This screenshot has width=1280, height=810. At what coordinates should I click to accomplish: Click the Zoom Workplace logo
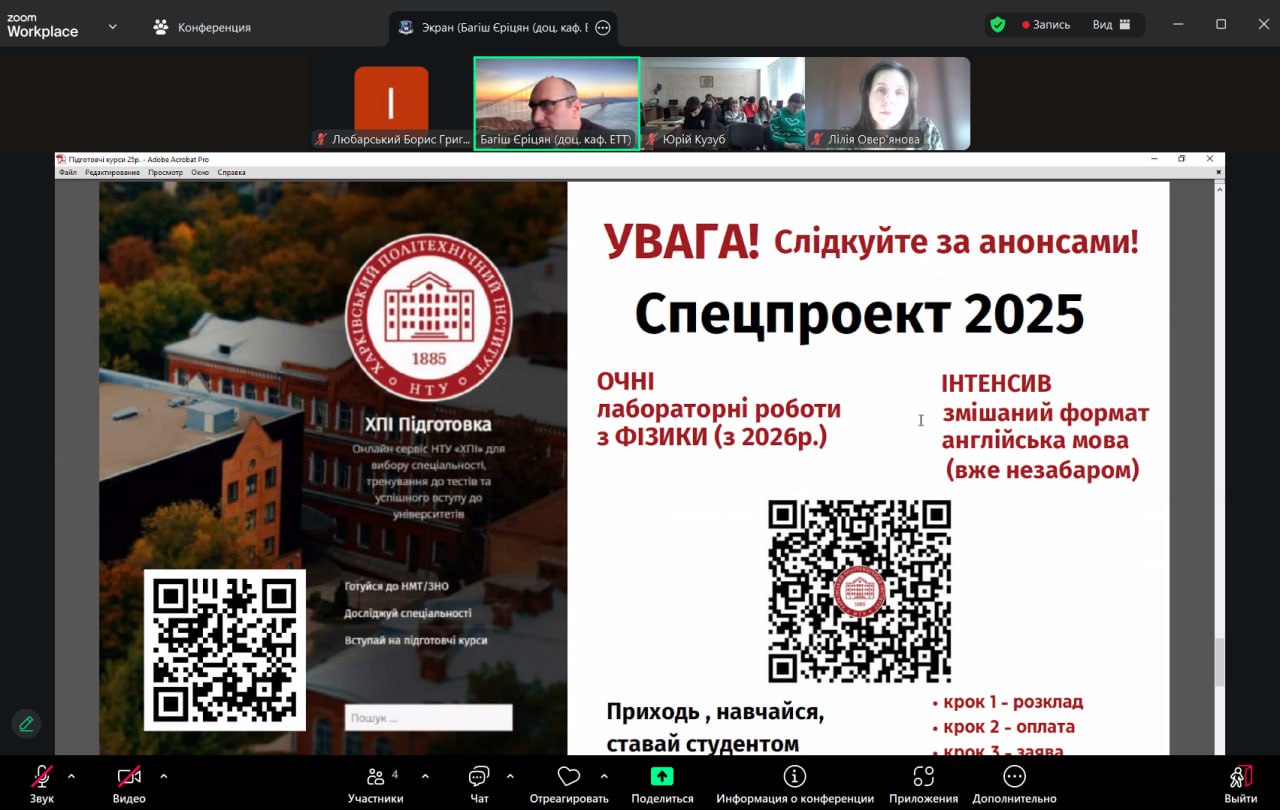tap(42, 25)
